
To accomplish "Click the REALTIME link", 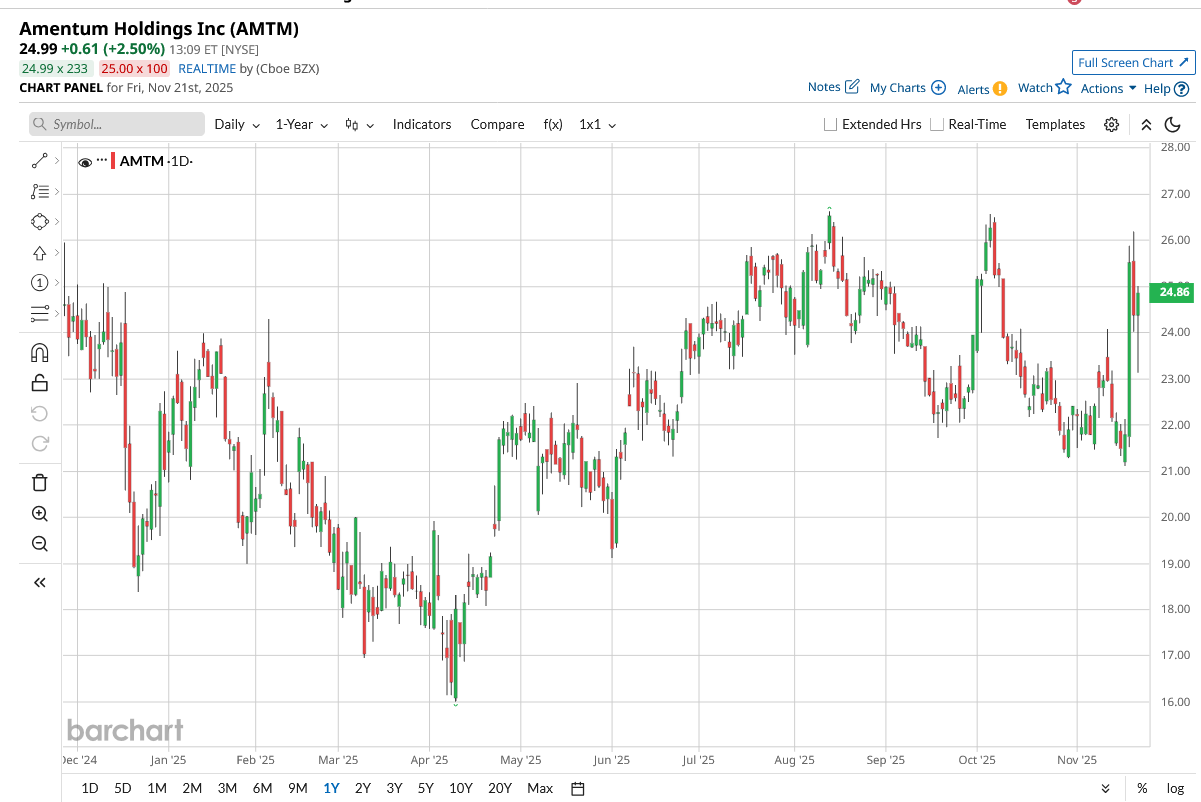I will pyautogui.click(x=207, y=68).
